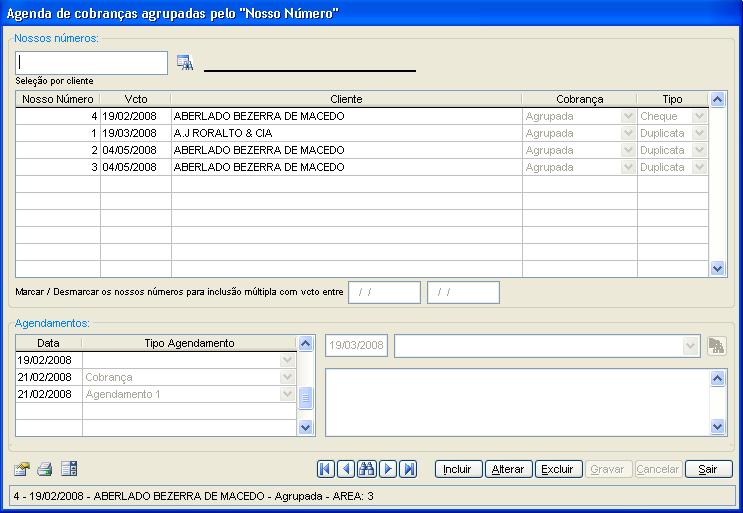Open Tipo dropdown showing Cheque
The width and height of the screenshot is (743, 513).
(699, 116)
